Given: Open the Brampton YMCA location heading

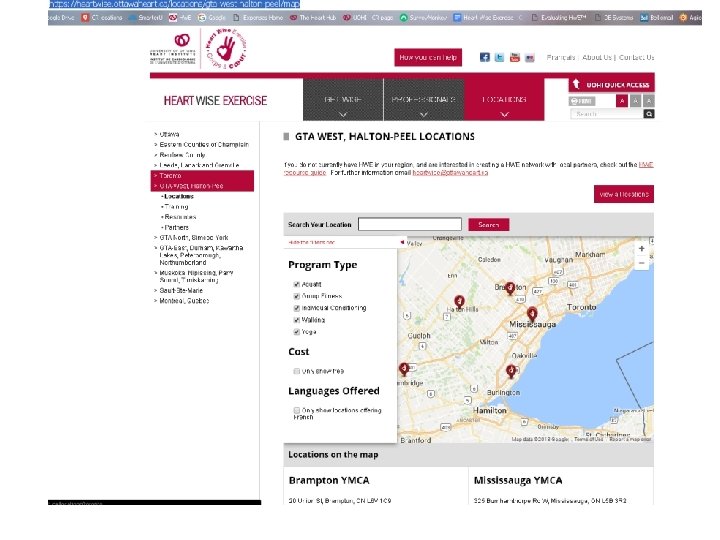Looking at the screenshot, I should [x=329, y=480].
